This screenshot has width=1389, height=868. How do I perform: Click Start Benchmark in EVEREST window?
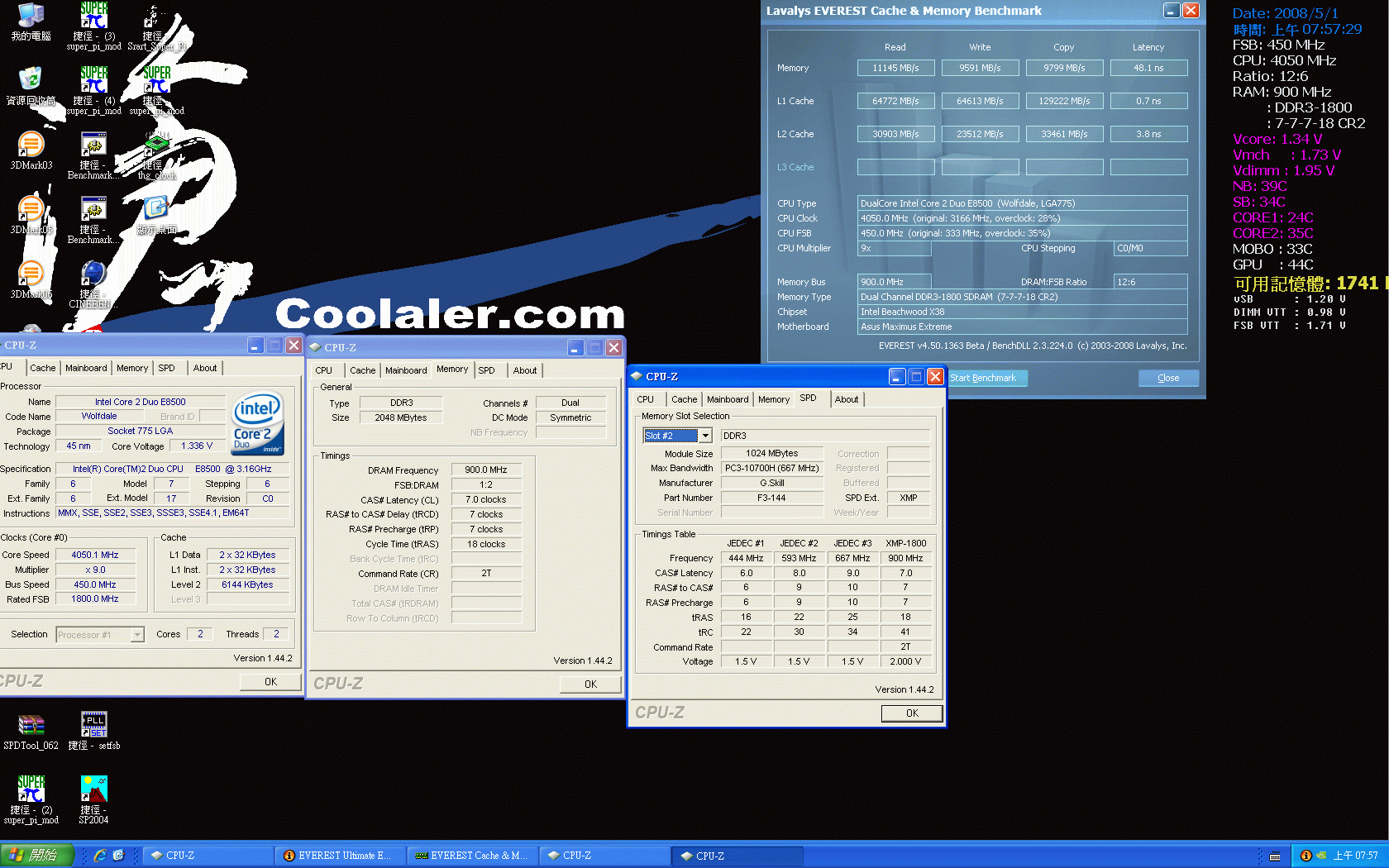983,378
